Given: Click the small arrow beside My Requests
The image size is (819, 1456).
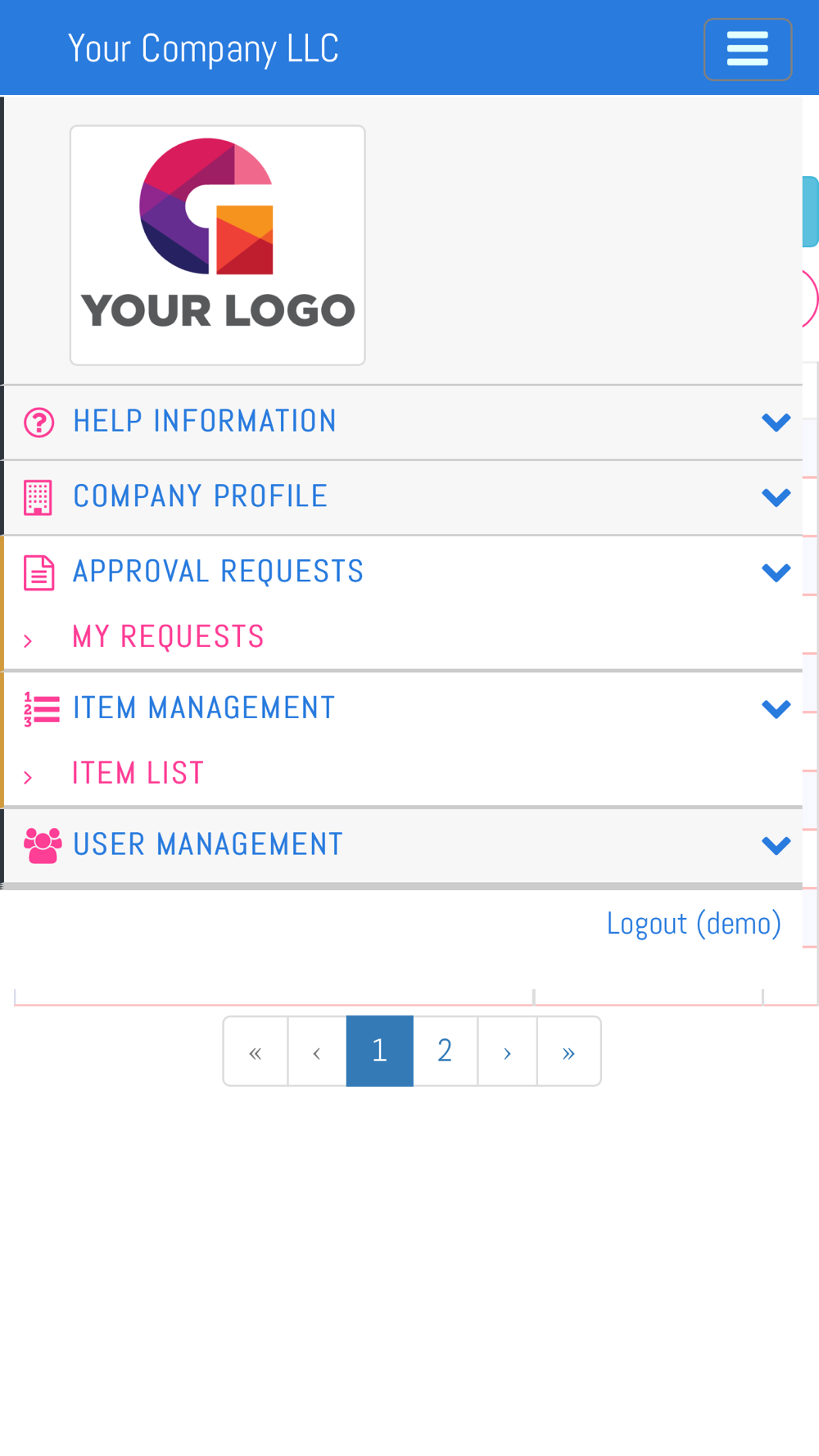Looking at the screenshot, I should click(x=28, y=640).
